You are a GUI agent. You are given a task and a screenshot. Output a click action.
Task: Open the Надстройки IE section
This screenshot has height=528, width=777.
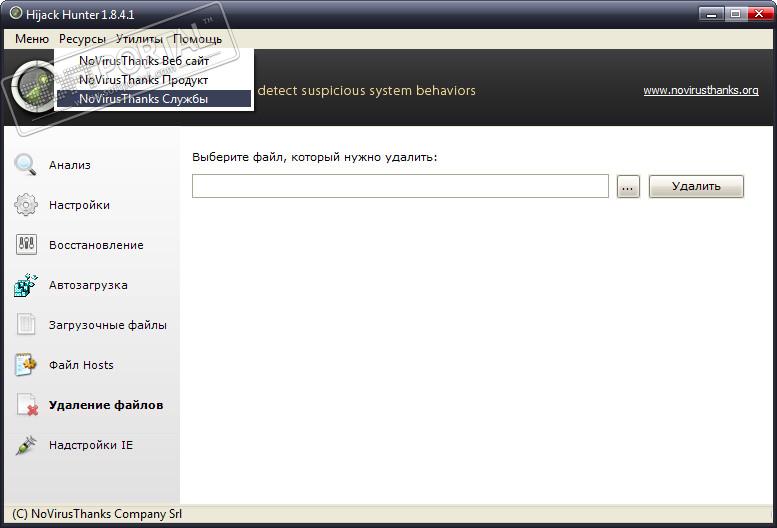[x=91, y=445]
